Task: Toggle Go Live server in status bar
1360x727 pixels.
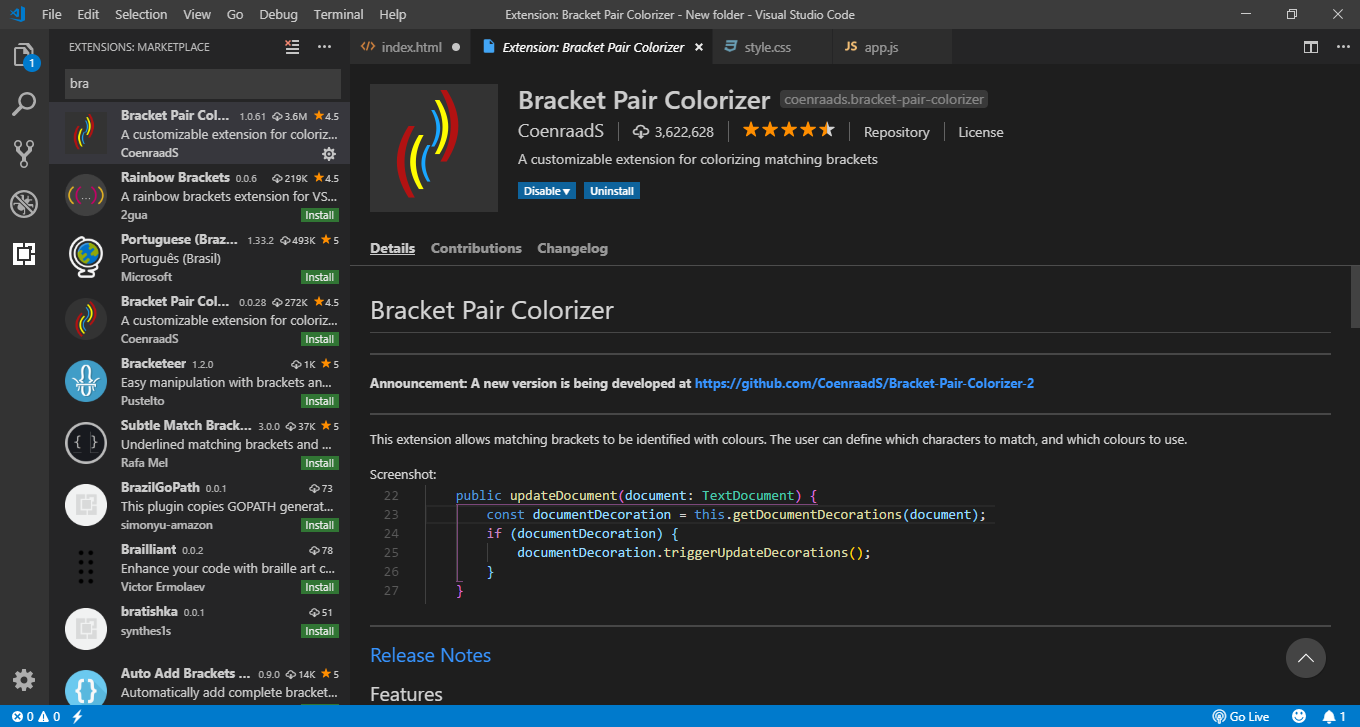Action: pos(1241,716)
